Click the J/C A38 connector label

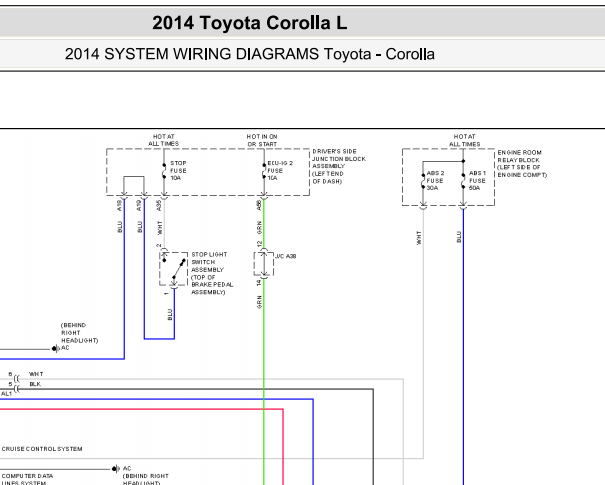click(286, 256)
